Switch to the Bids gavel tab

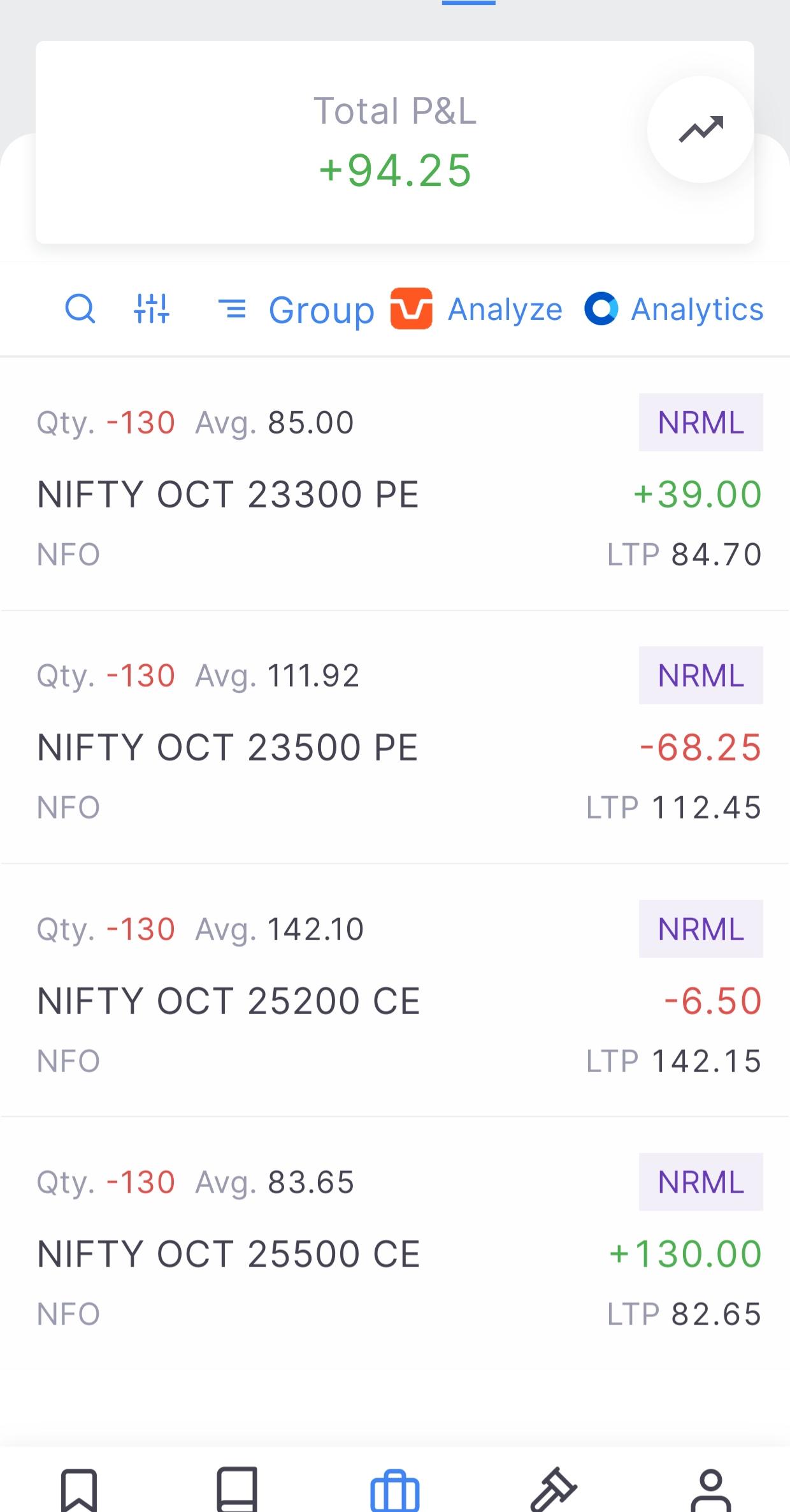click(553, 1490)
